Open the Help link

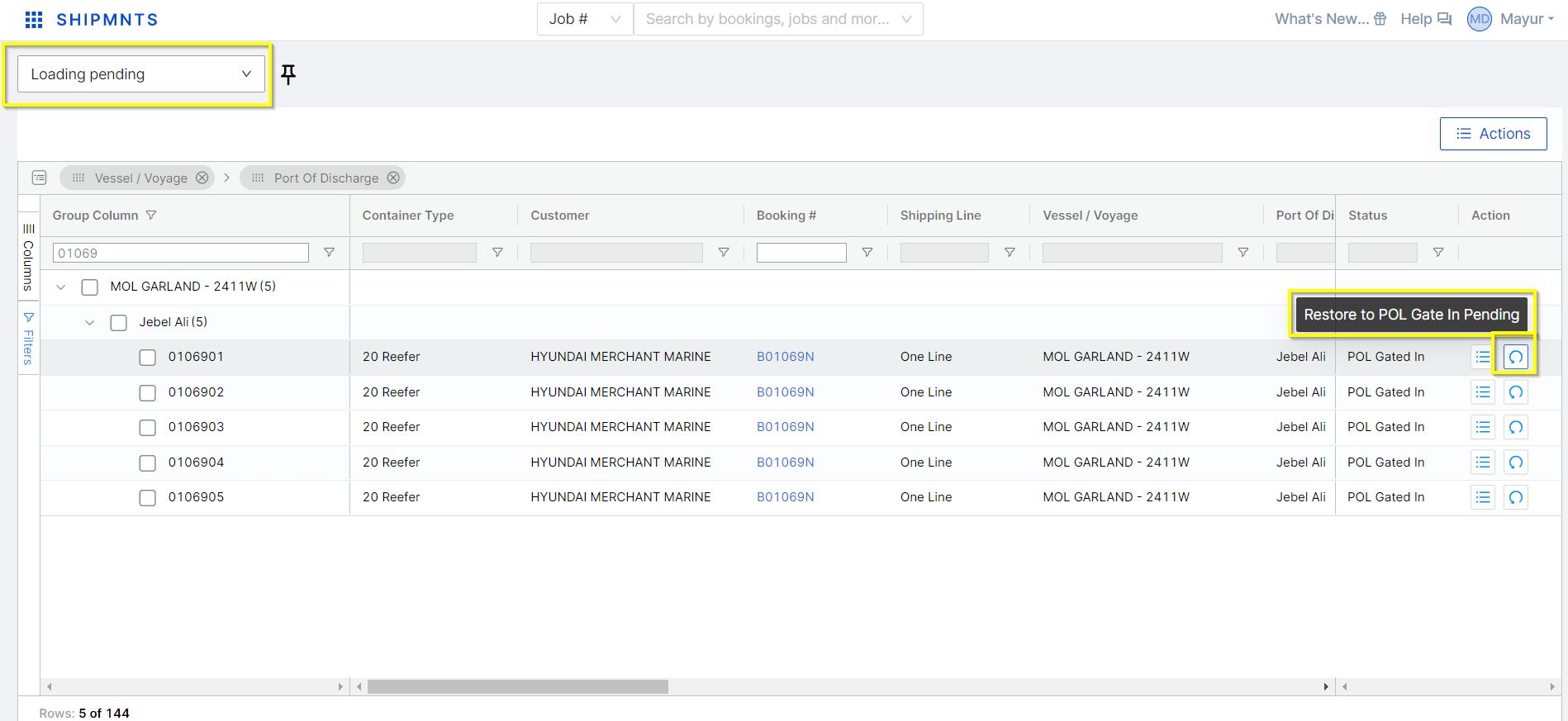(1416, 19)
